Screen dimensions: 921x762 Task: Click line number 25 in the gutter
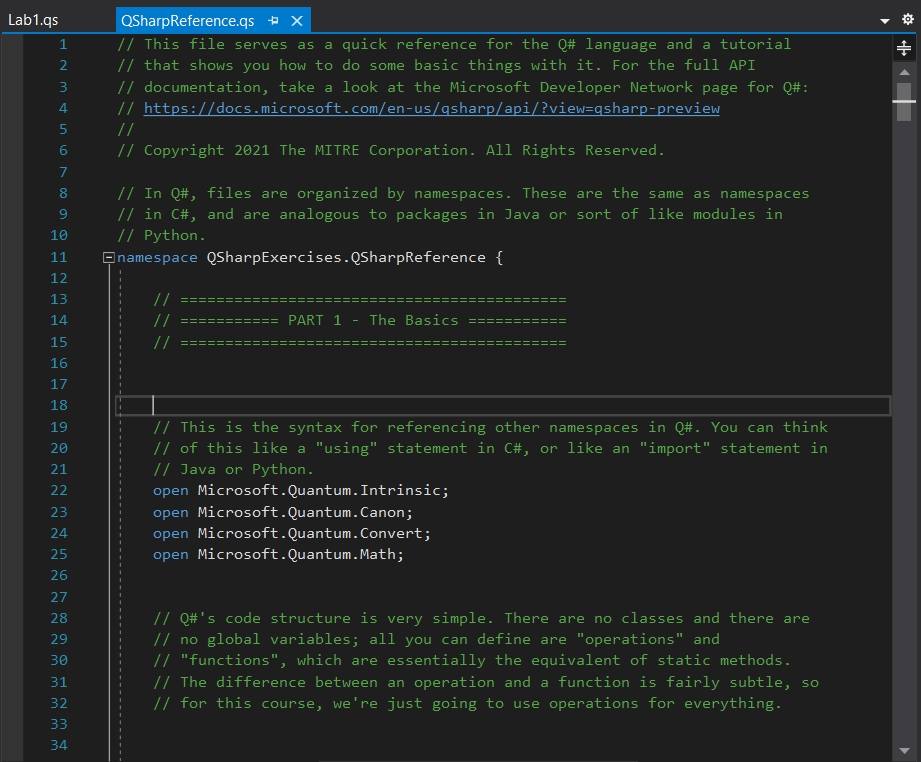tap(58, 554)
